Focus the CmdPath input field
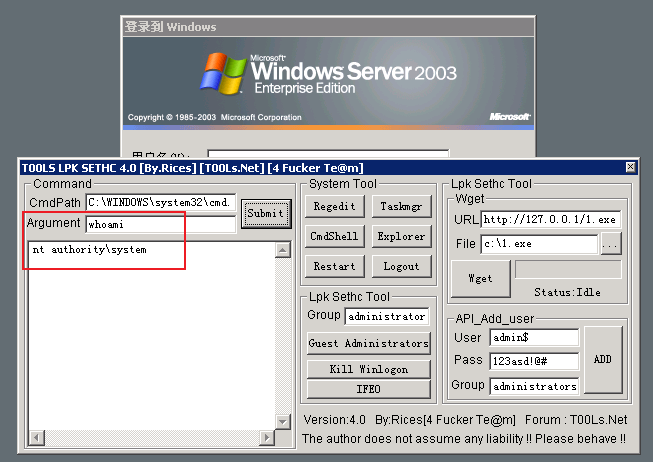The width and height of the screenshot is (653, 462). point(161,202)
